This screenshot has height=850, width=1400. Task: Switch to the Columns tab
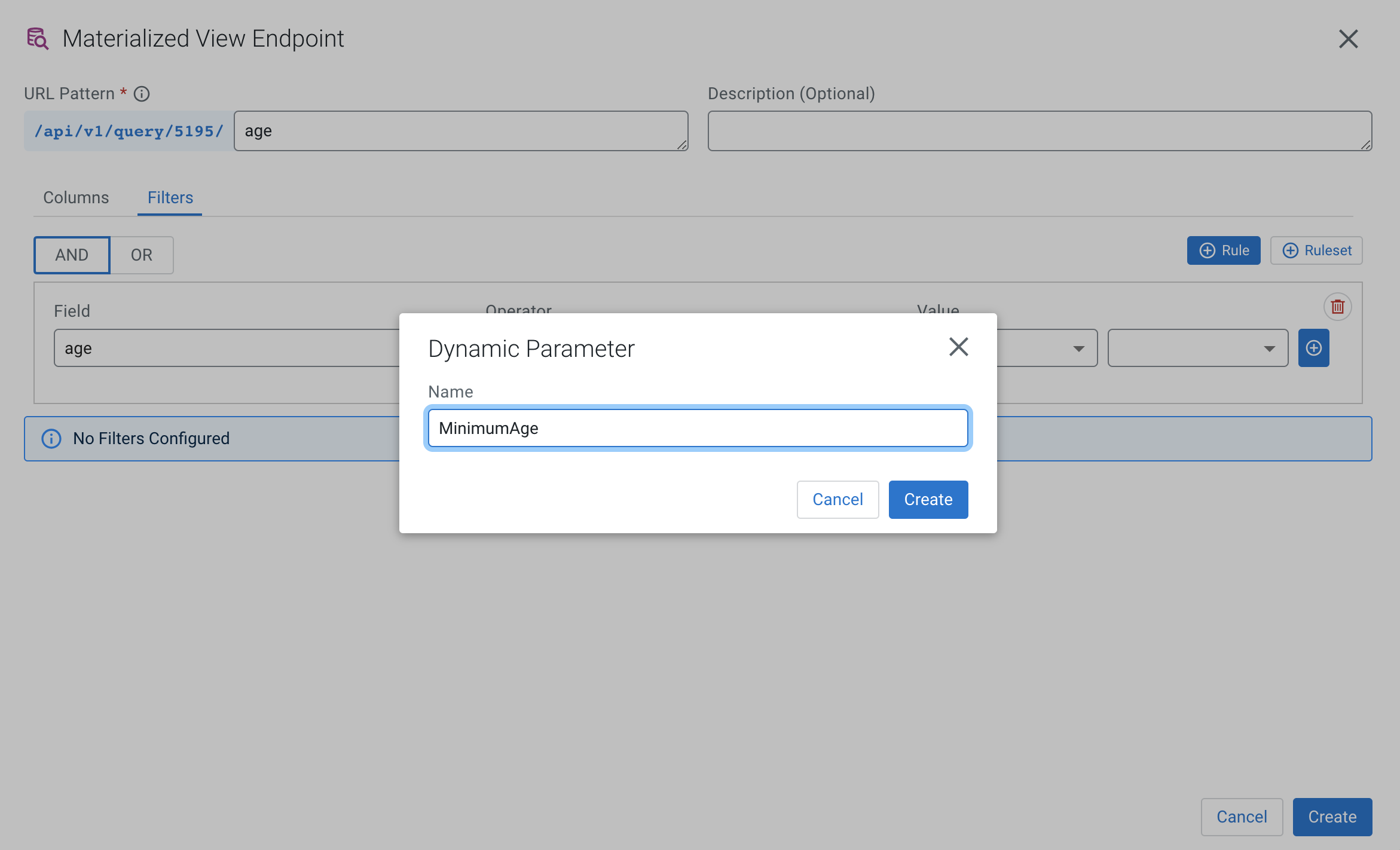[x=76, y=198]
